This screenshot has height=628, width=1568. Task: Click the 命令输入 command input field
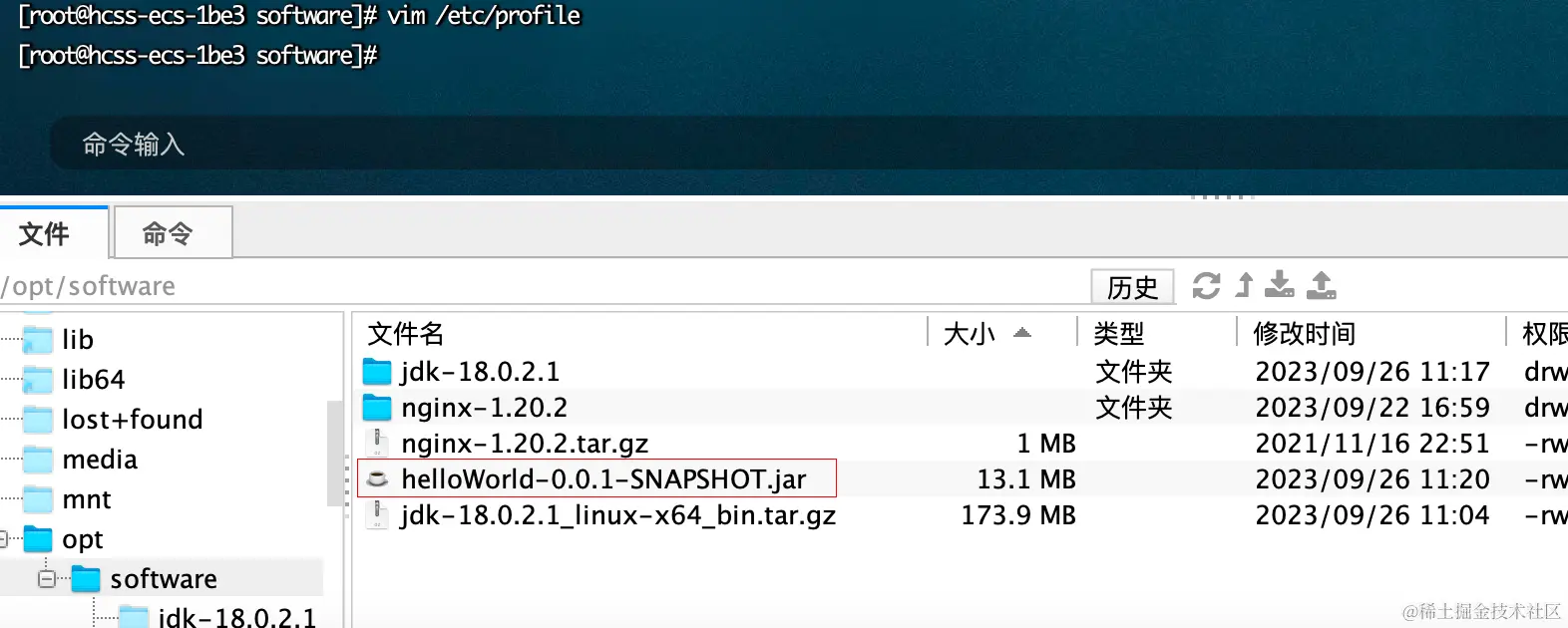coord(809,145)
